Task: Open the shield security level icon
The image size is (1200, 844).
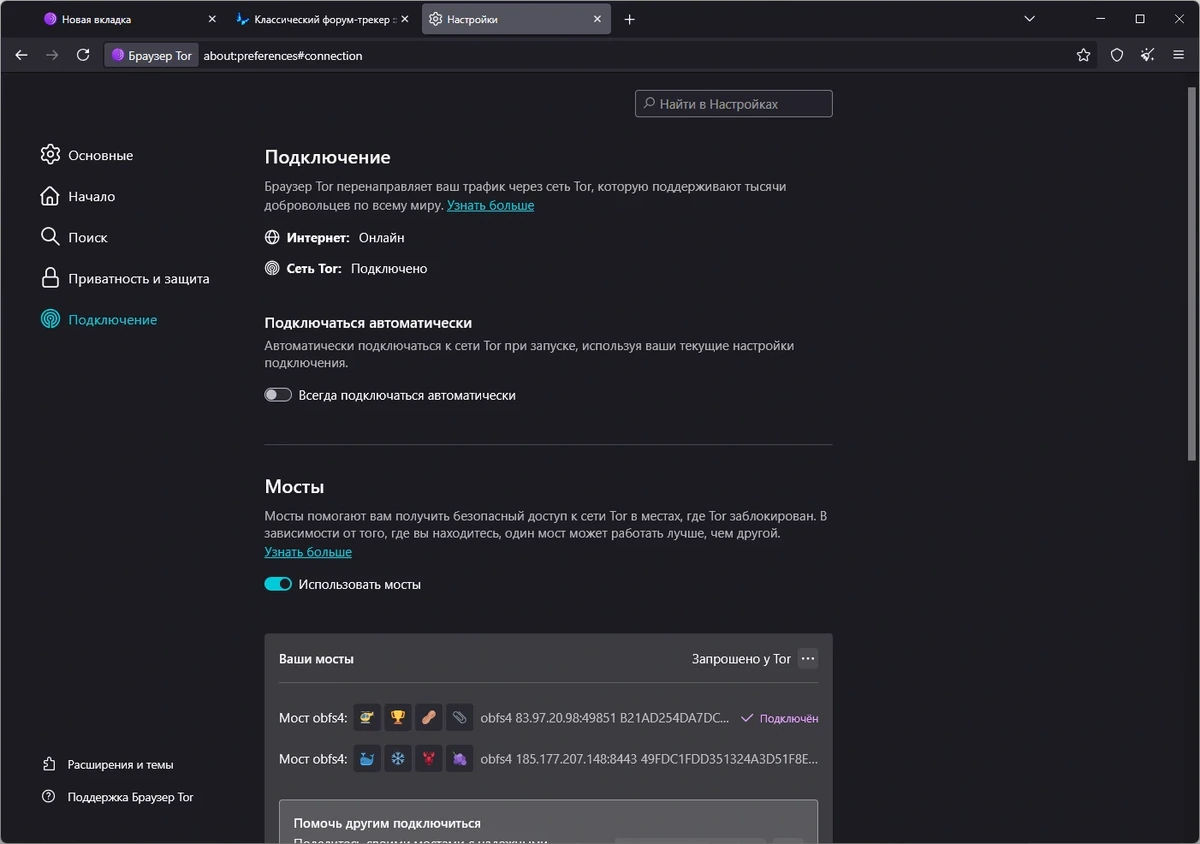Action: click(1117, 56)
